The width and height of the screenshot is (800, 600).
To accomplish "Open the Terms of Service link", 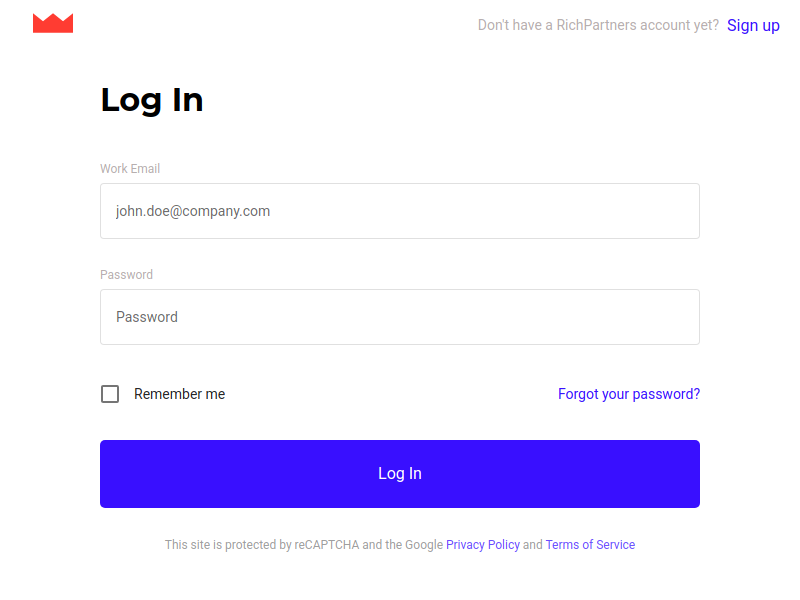I will coord(590,544).
